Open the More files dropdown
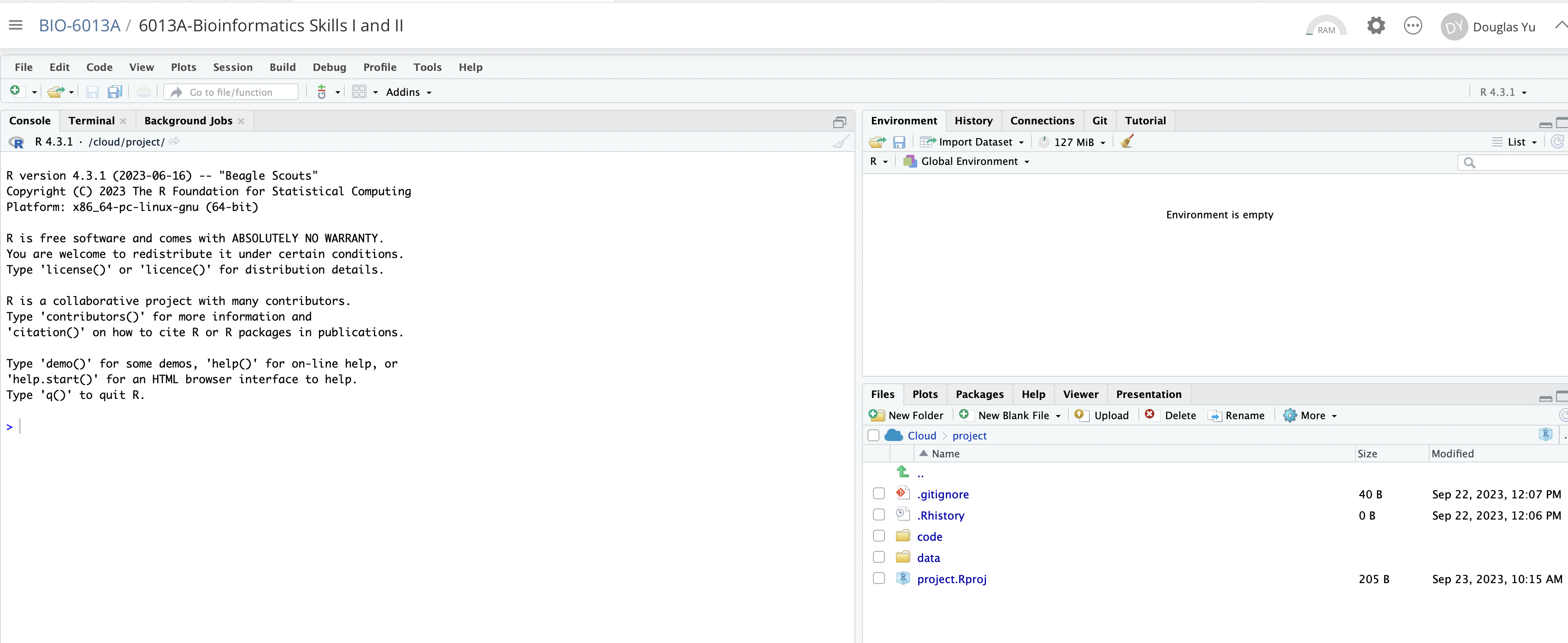This screenshot has width=1568, height=643. coord(1310,415)
